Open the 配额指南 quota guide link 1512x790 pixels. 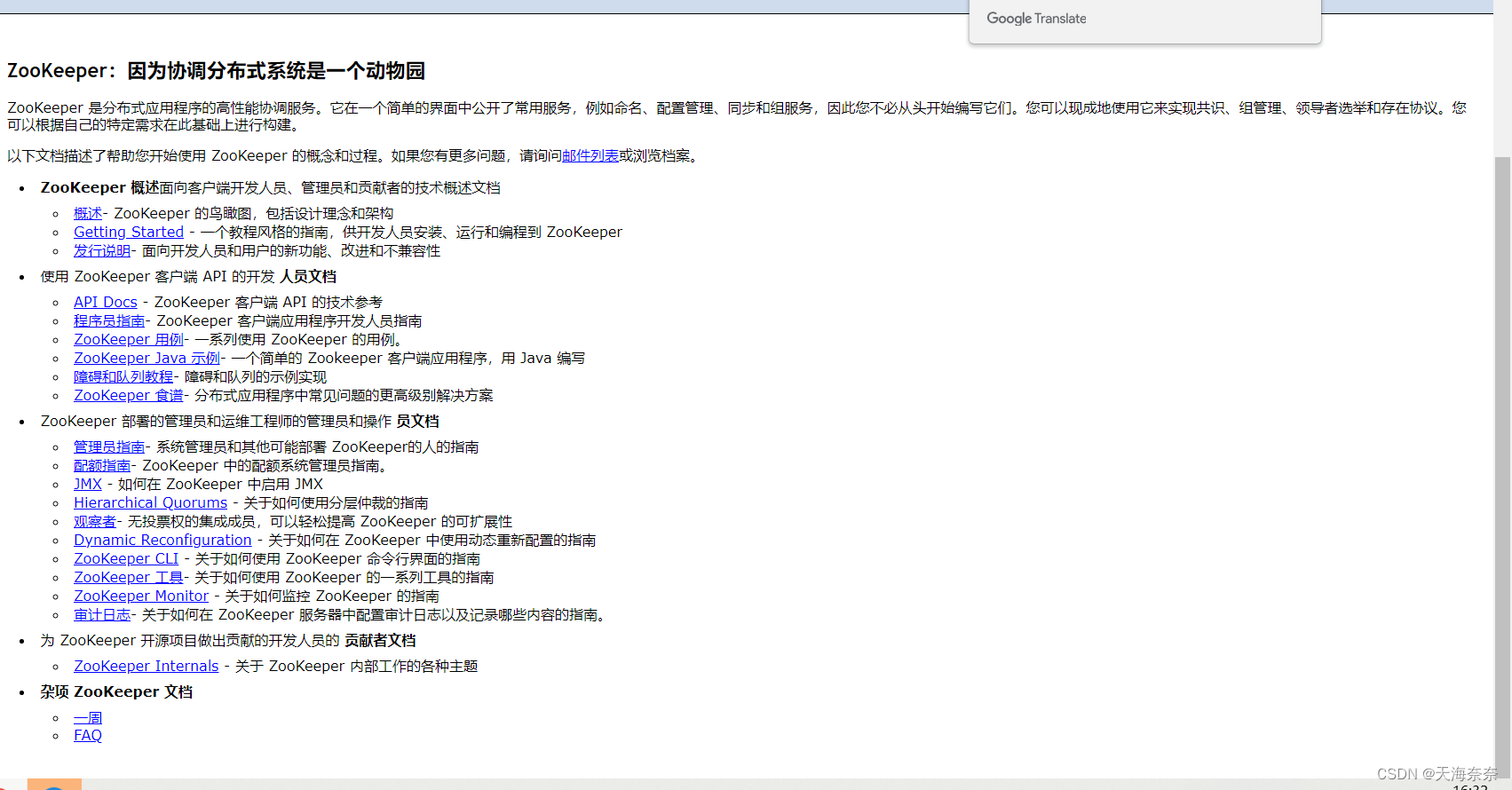point(102,465)
